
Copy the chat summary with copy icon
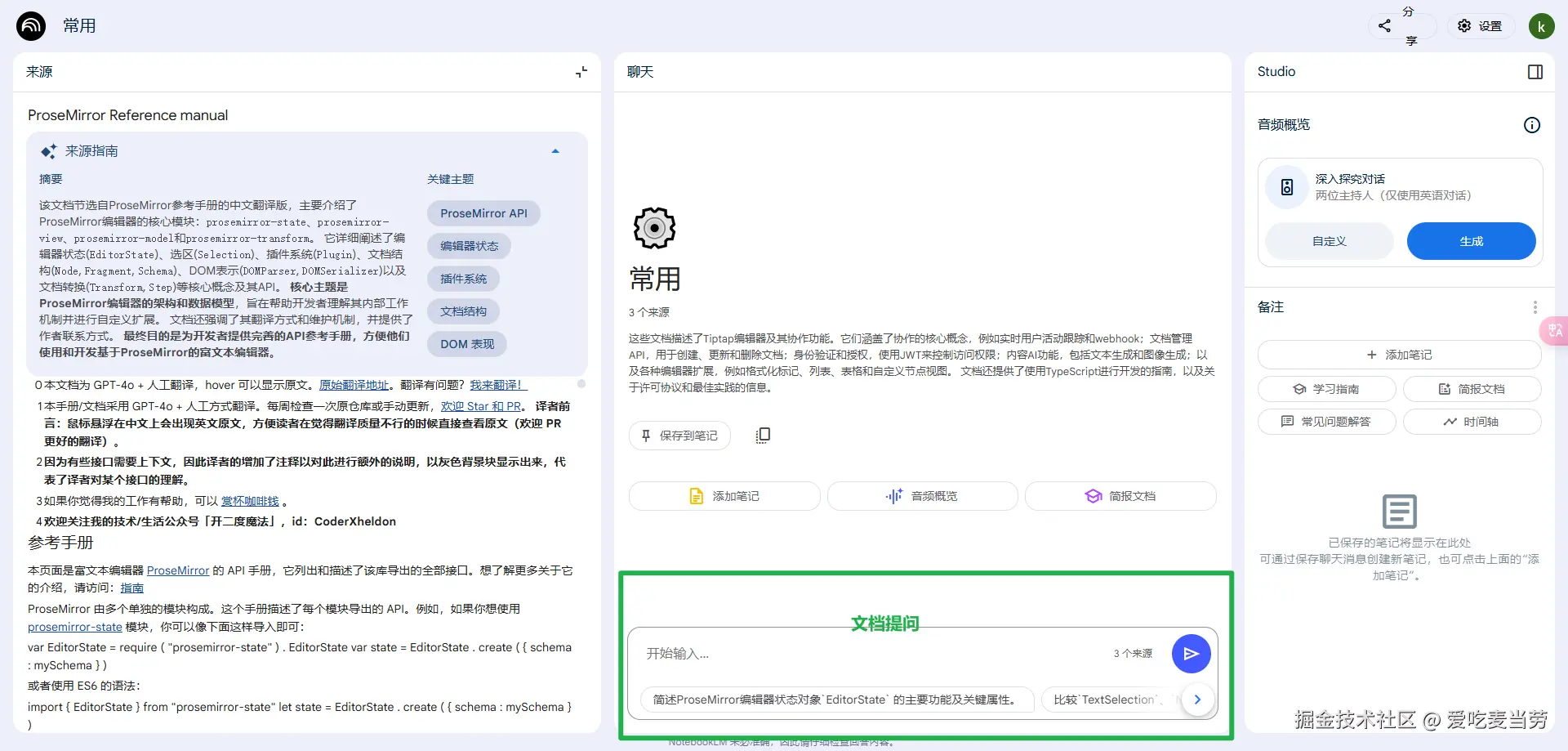pyautogui.click(x=763, y=436)
